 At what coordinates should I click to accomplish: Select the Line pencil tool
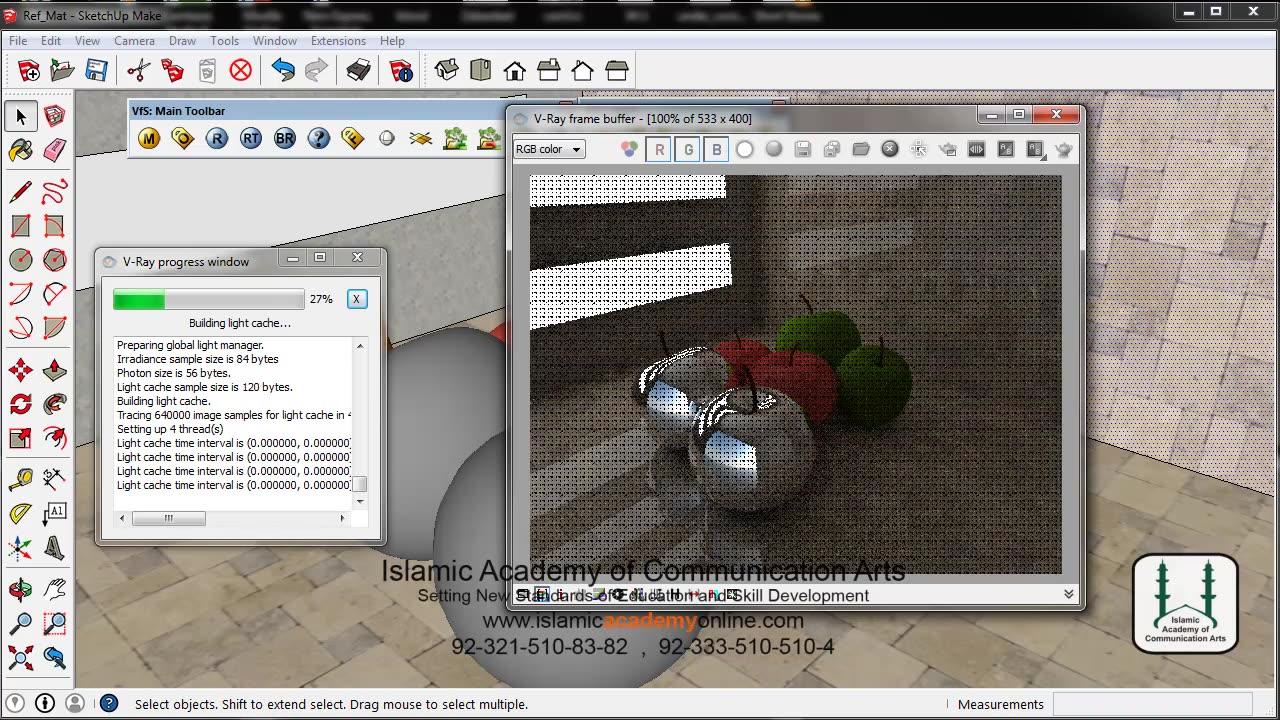coord(21,192)
